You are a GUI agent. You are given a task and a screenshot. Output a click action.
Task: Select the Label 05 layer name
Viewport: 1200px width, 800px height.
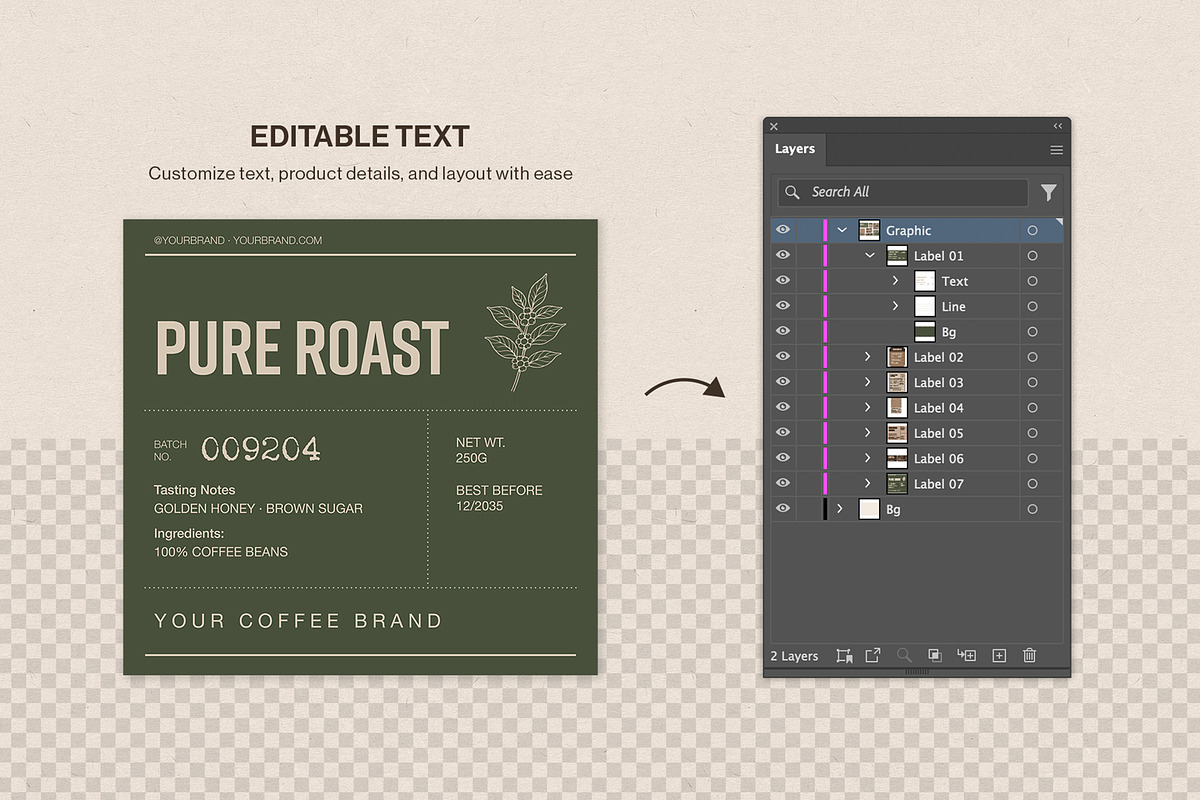pos(938,433)
